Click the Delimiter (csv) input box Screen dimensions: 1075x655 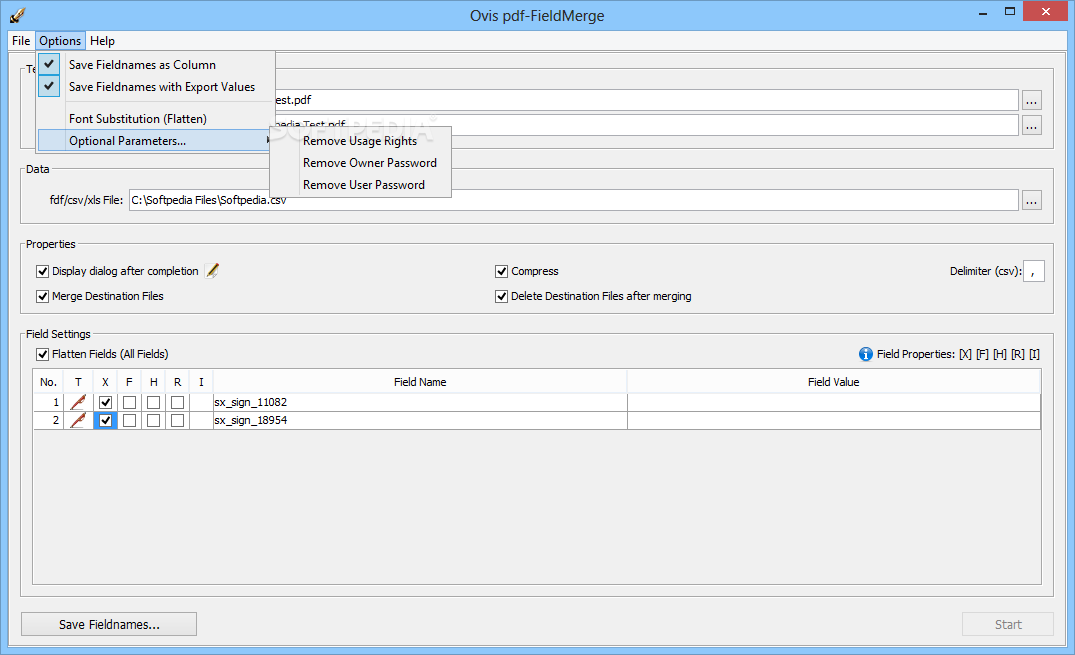click(x=1033, y=271)
